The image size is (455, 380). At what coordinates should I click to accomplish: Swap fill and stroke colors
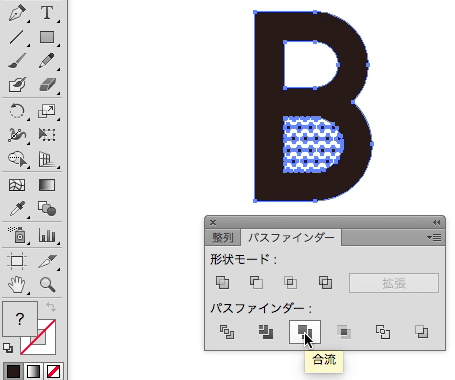51,307
